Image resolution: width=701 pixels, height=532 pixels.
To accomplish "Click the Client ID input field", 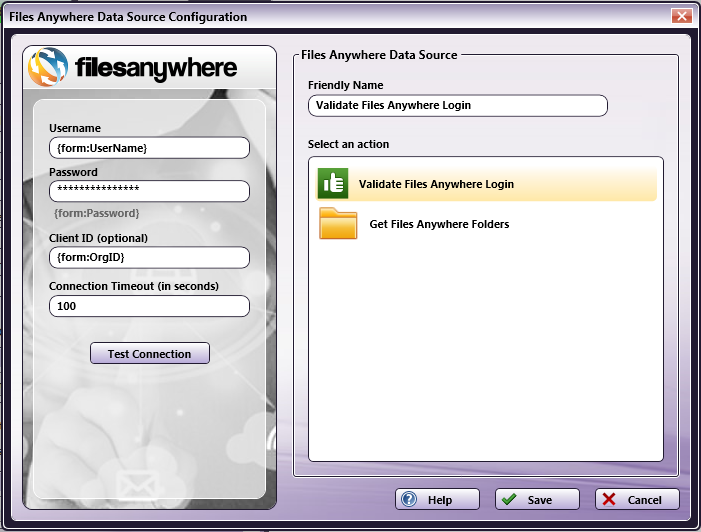I will 149,258.
